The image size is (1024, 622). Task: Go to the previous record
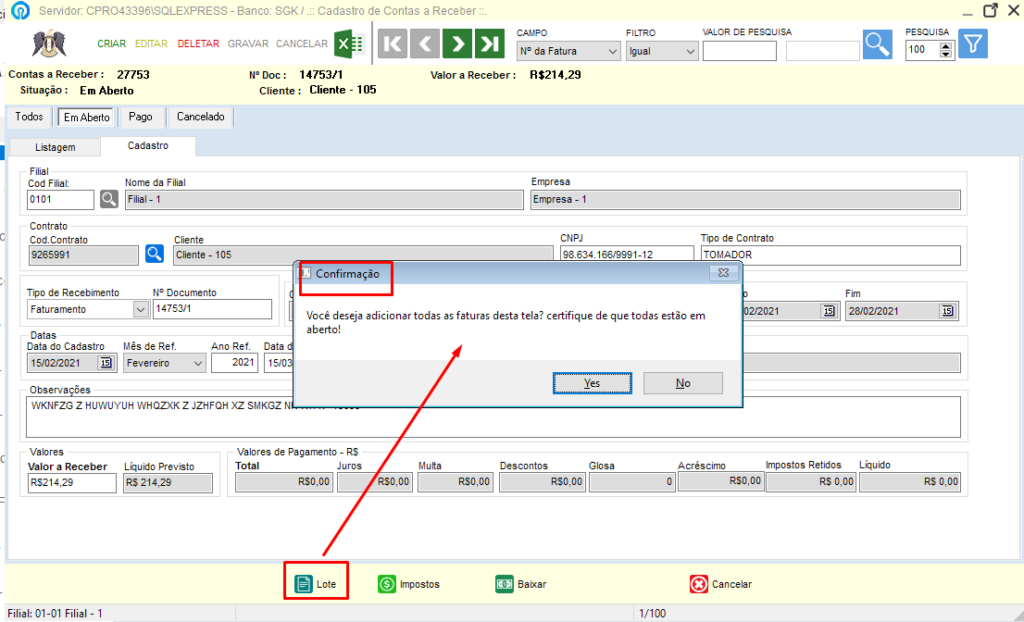click(x=424, y=44)
